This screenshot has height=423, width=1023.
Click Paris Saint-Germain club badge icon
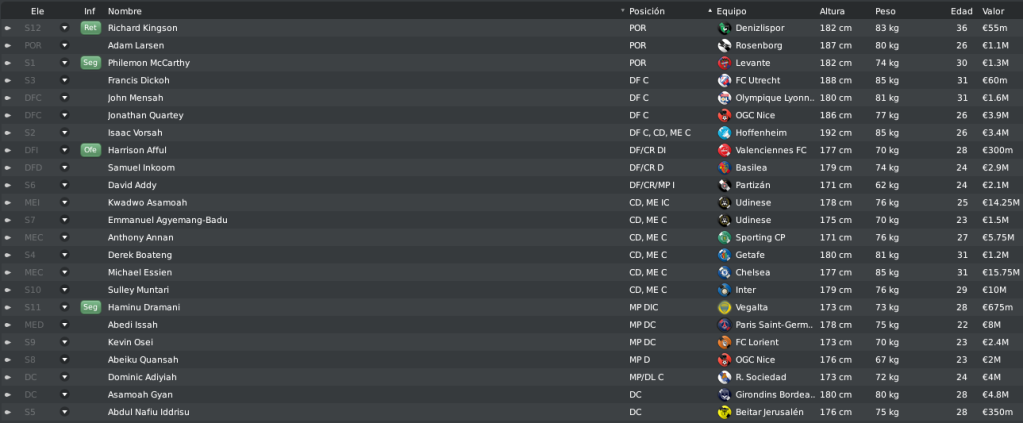[724, 324]
